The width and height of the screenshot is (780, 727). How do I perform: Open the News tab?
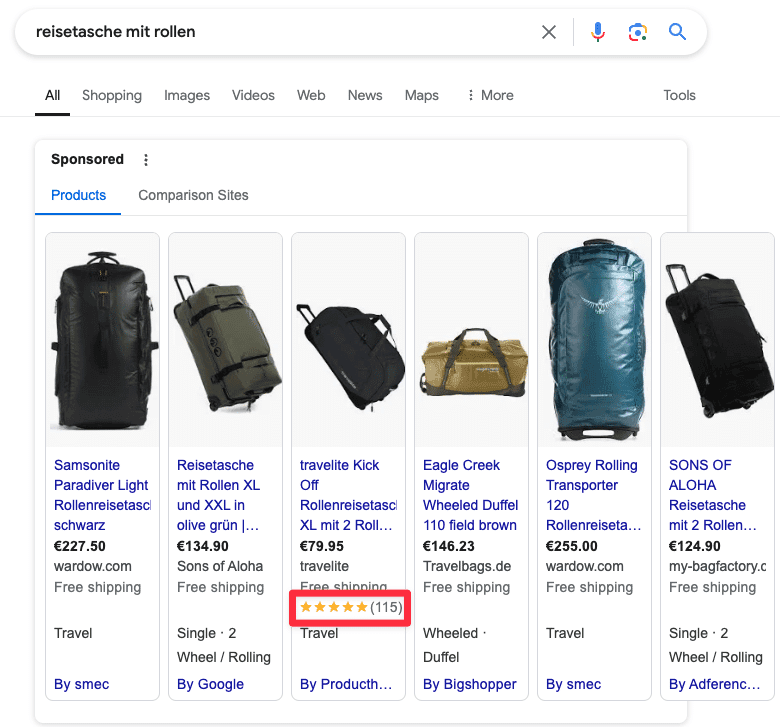point(365,95)
